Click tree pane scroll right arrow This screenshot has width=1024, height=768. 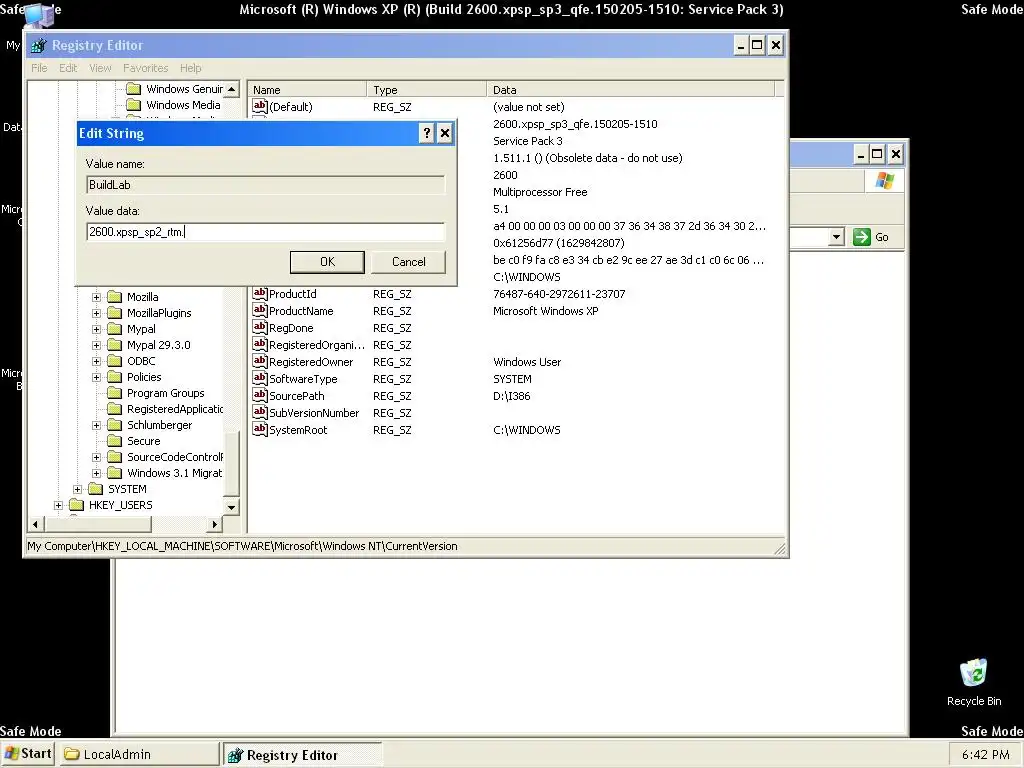[214, 524]
